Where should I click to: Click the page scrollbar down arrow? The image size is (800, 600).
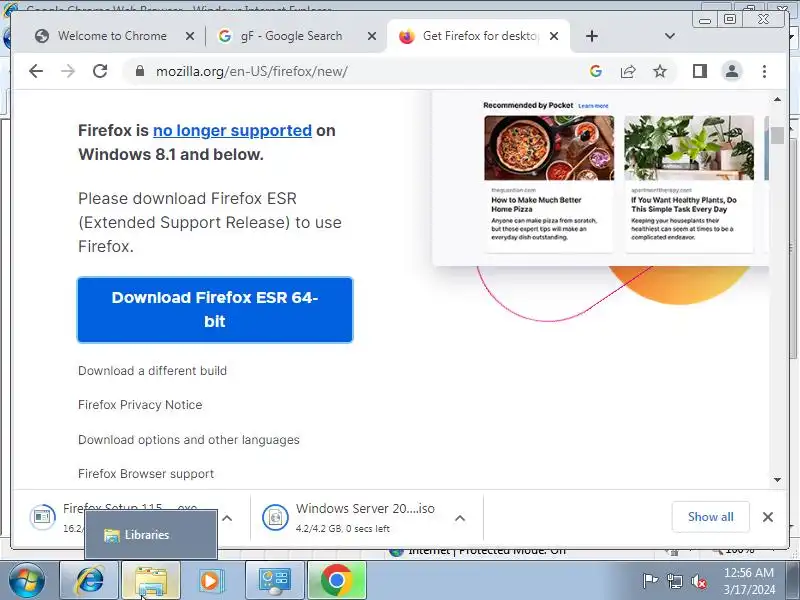777,480
